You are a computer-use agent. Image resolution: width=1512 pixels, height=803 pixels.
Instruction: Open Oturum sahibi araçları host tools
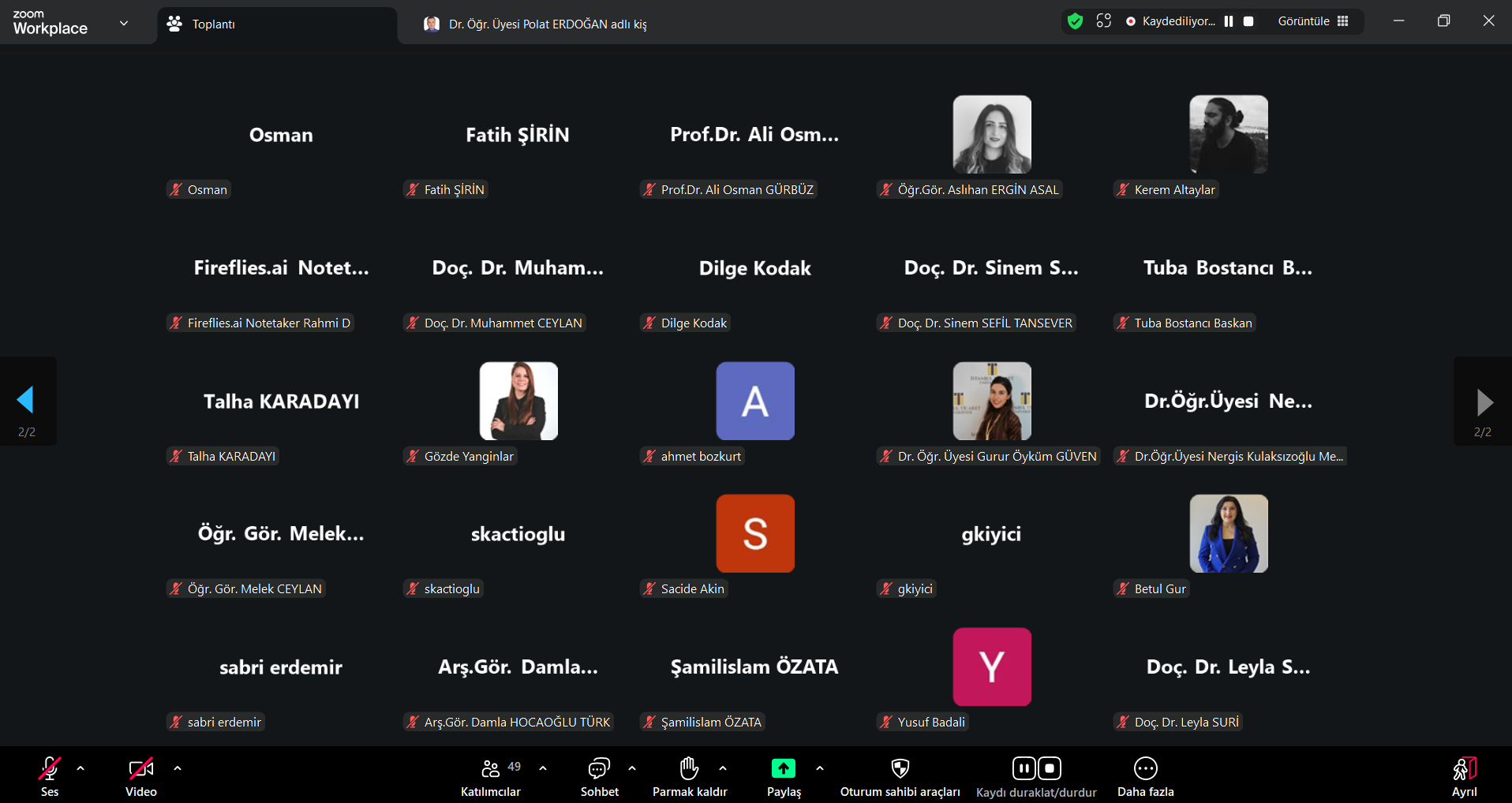pos(900,769)
